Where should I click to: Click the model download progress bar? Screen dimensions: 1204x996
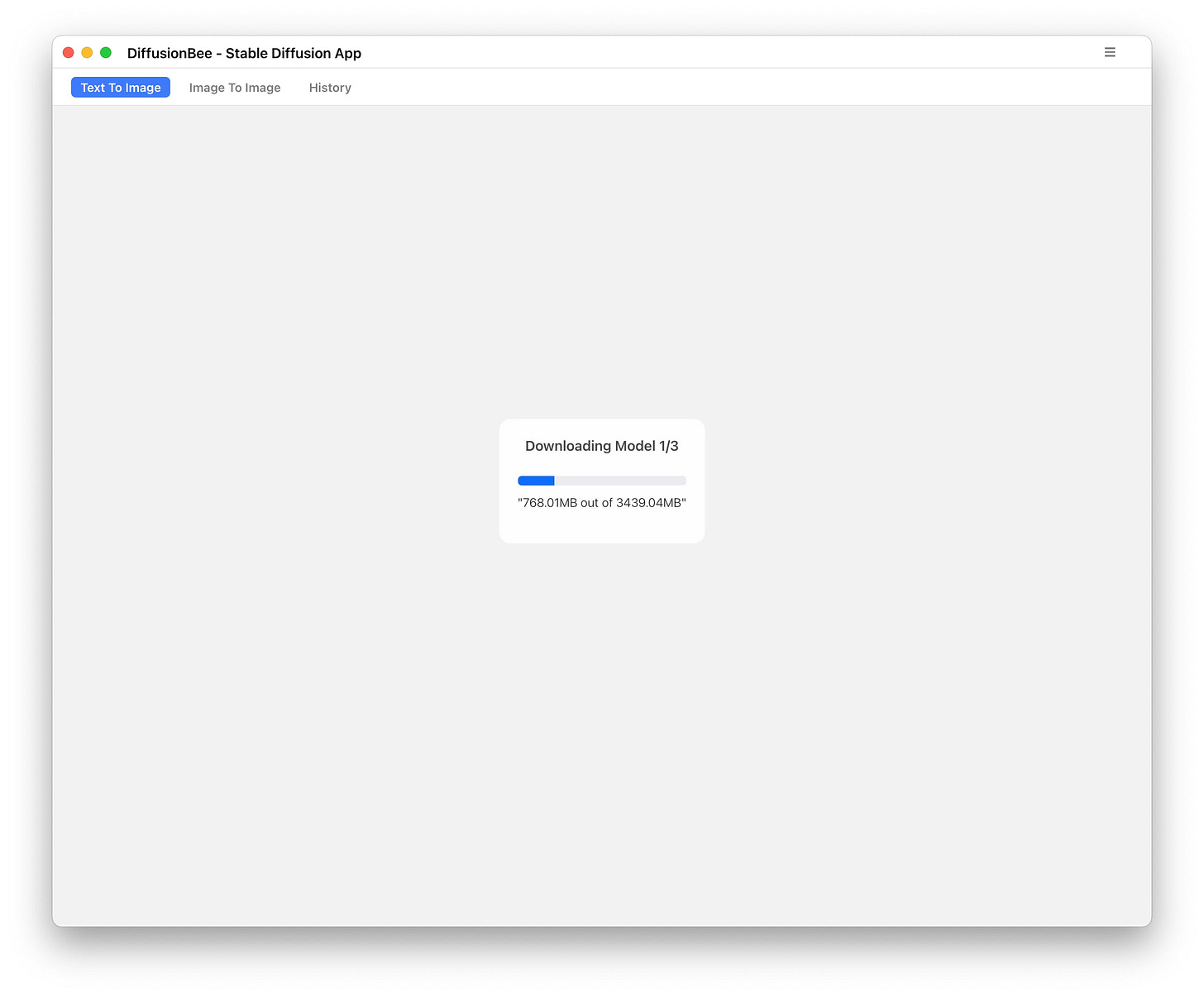coord(601,480)
